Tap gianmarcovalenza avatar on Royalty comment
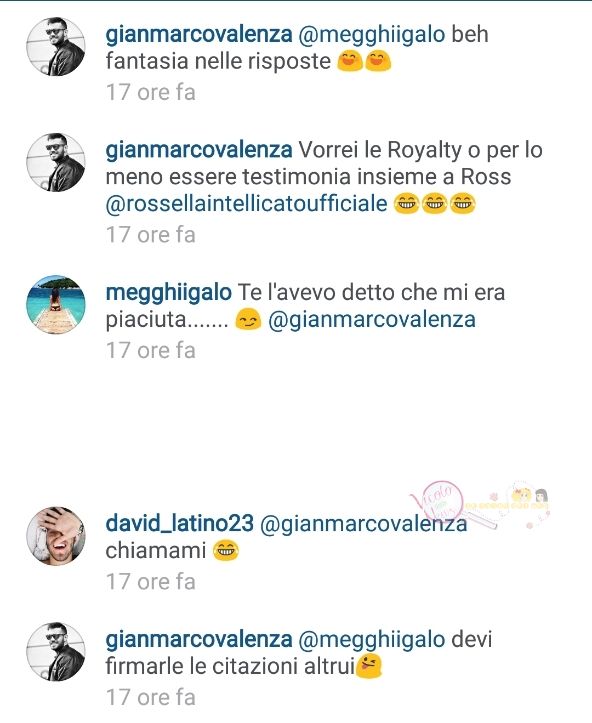592x723 pixels. [56, 162]
